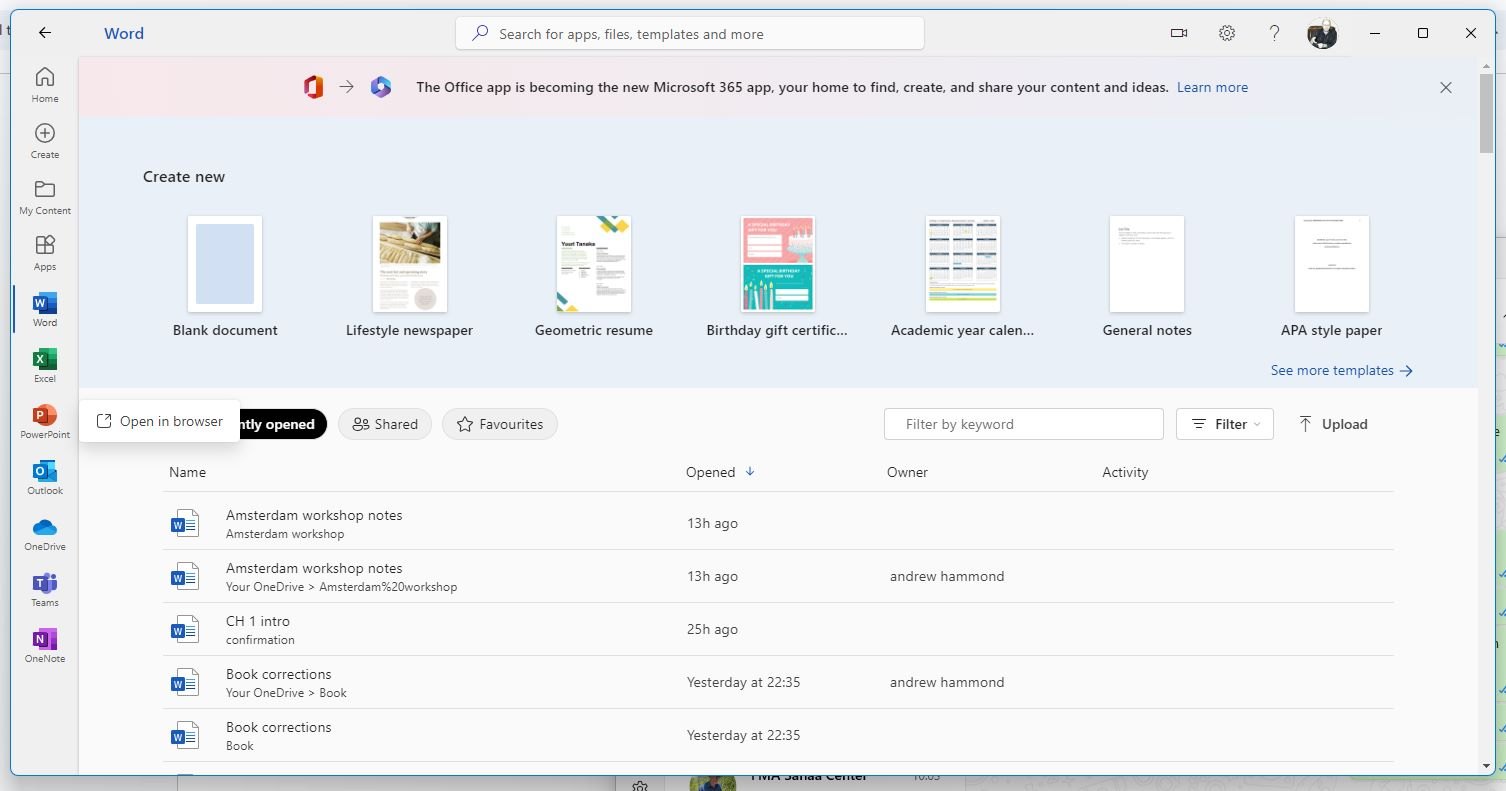Screen dimensions: 1506x791
Task: Choose the Academic year calendar template
Action: (962, 276)
